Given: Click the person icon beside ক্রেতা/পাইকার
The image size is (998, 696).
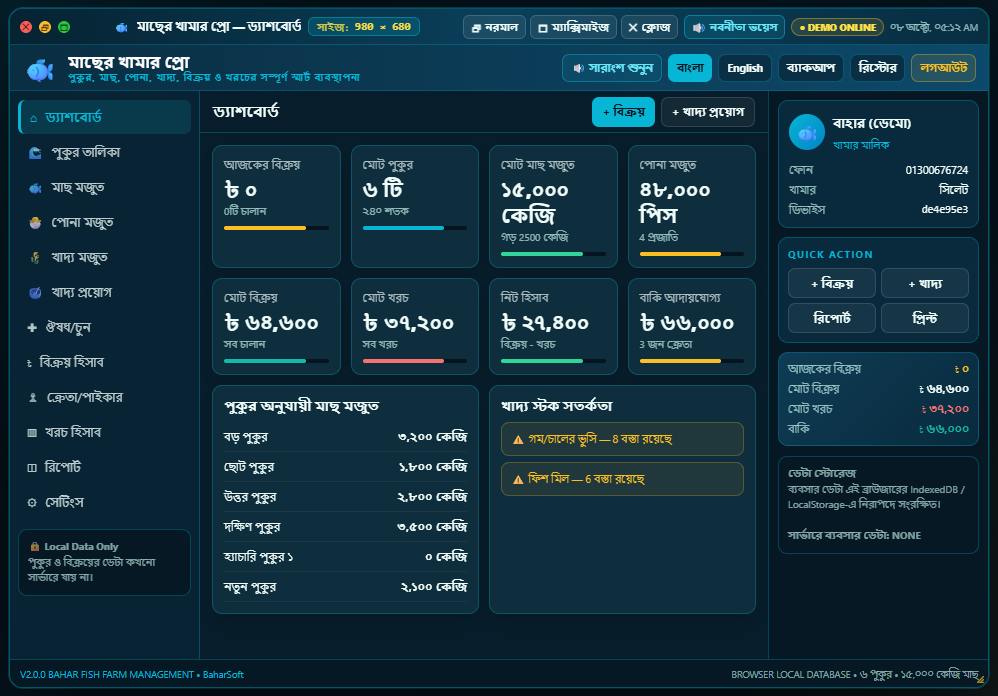Looking at the screenshot, I should tap(33, 398).
